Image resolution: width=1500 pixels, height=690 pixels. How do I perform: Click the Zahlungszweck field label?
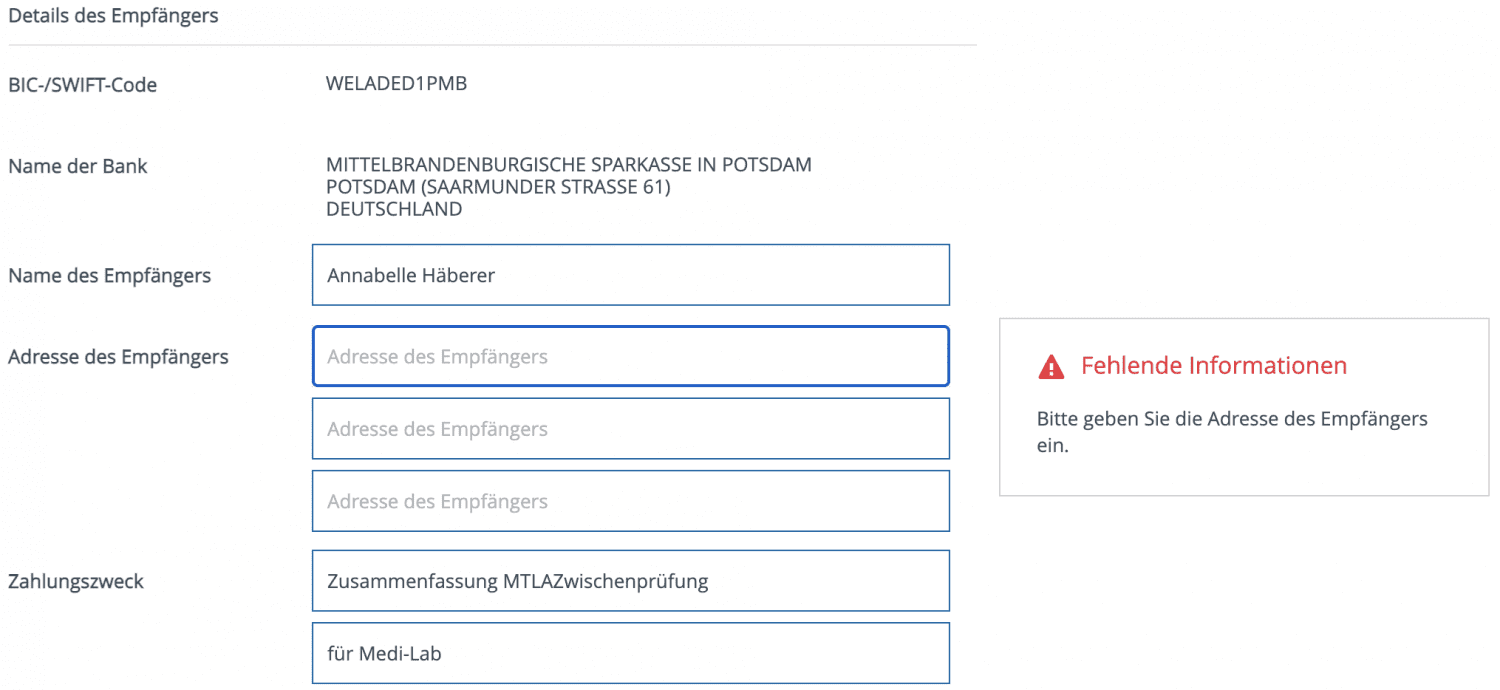coord(76,581)
